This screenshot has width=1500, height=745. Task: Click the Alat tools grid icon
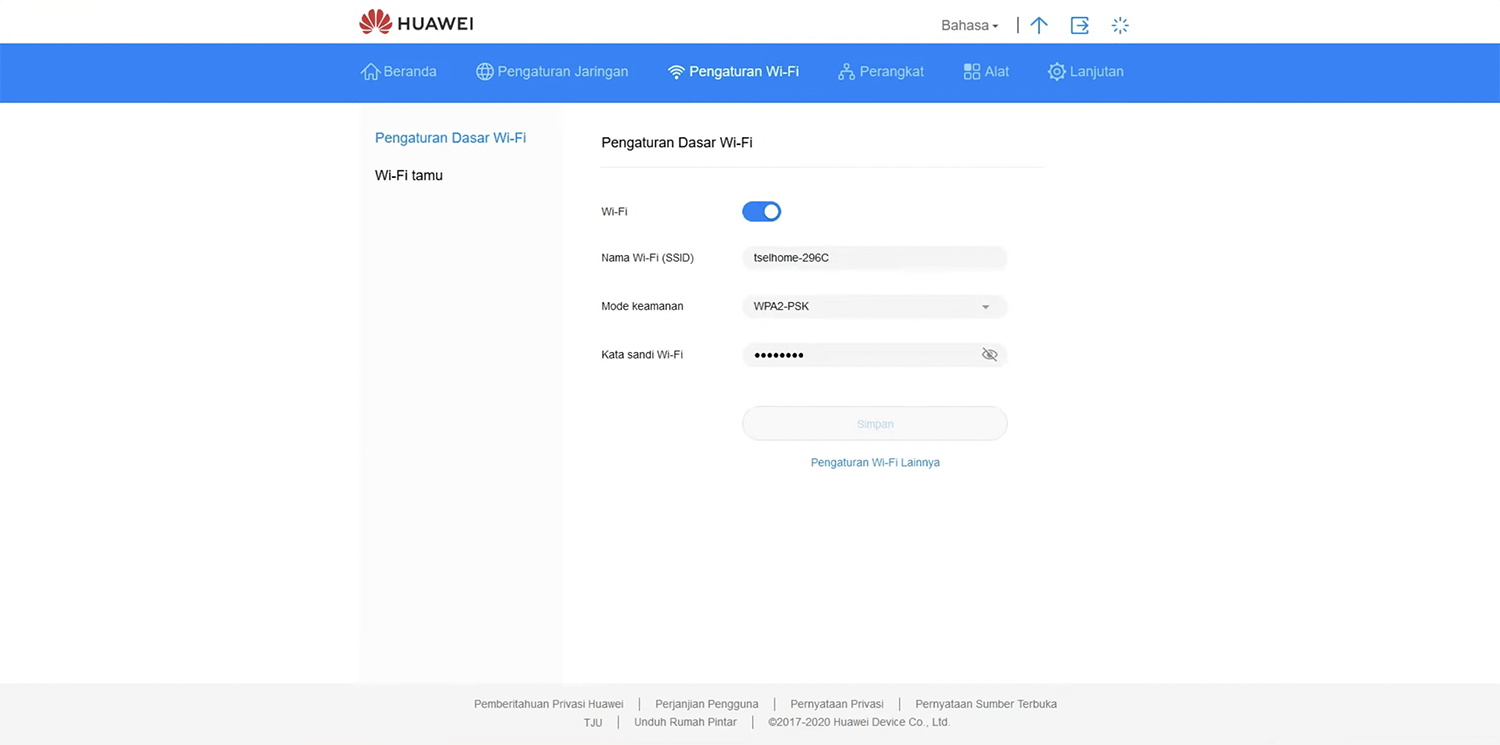click(971, 72)
